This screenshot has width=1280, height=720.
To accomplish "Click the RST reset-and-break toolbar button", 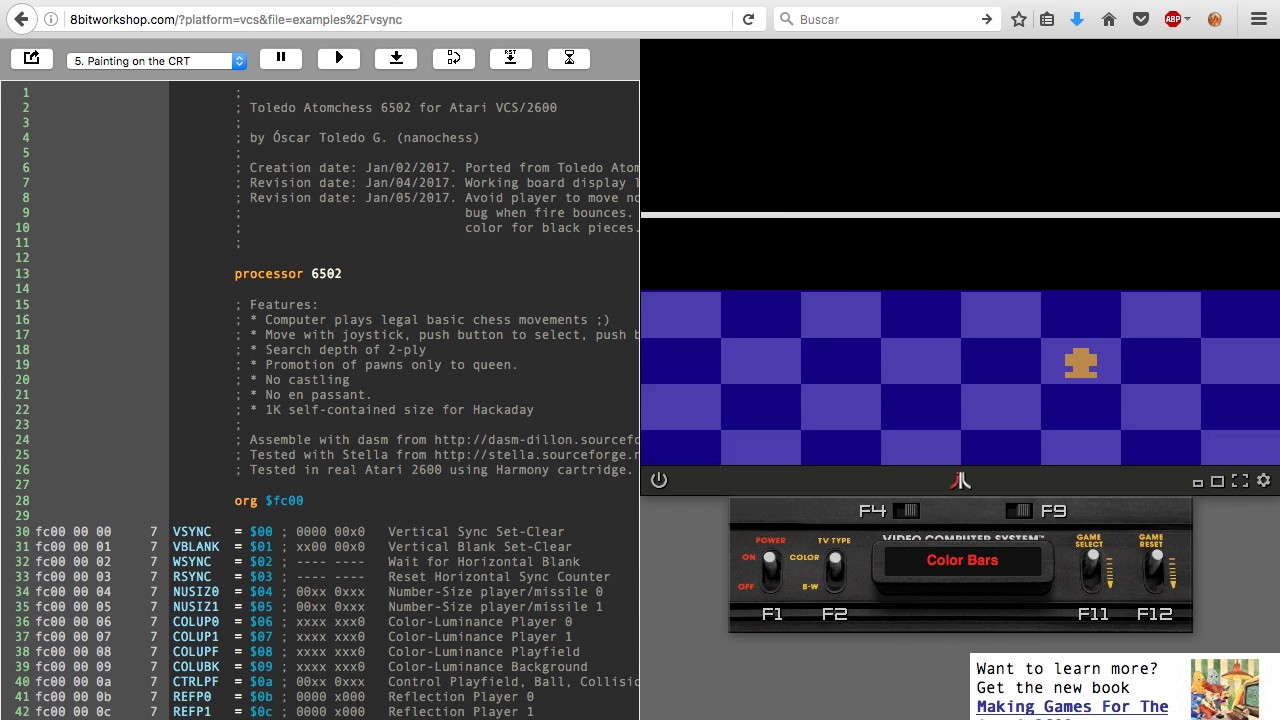I will click(511, 59).
